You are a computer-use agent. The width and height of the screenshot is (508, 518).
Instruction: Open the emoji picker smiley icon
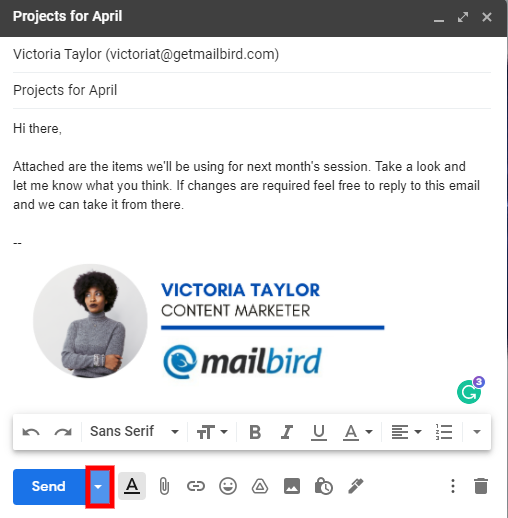228,486
